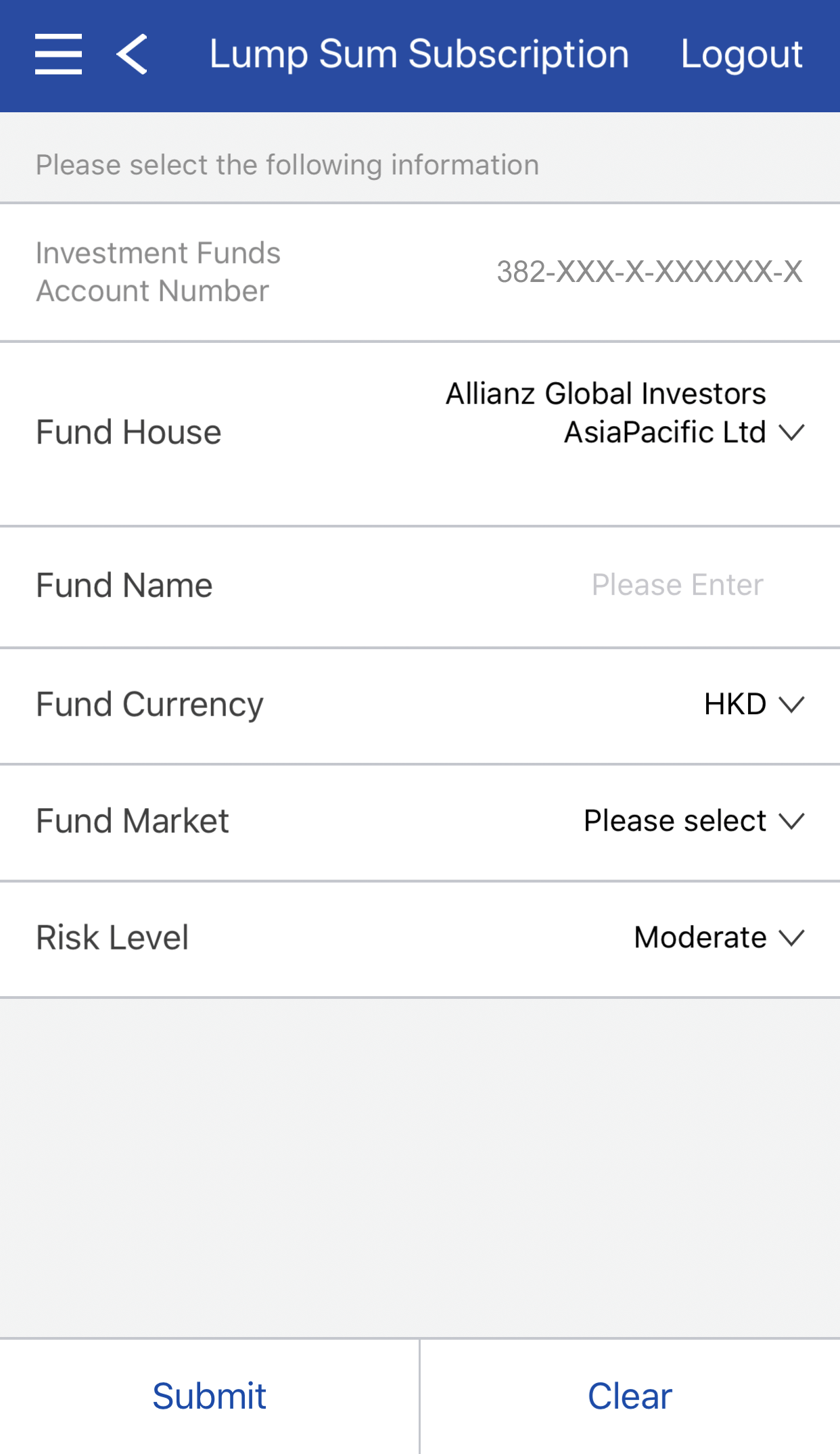Screen dimensions: 840x1454
Task: Expand the Fund House chevron
Action: coord(791,432)
